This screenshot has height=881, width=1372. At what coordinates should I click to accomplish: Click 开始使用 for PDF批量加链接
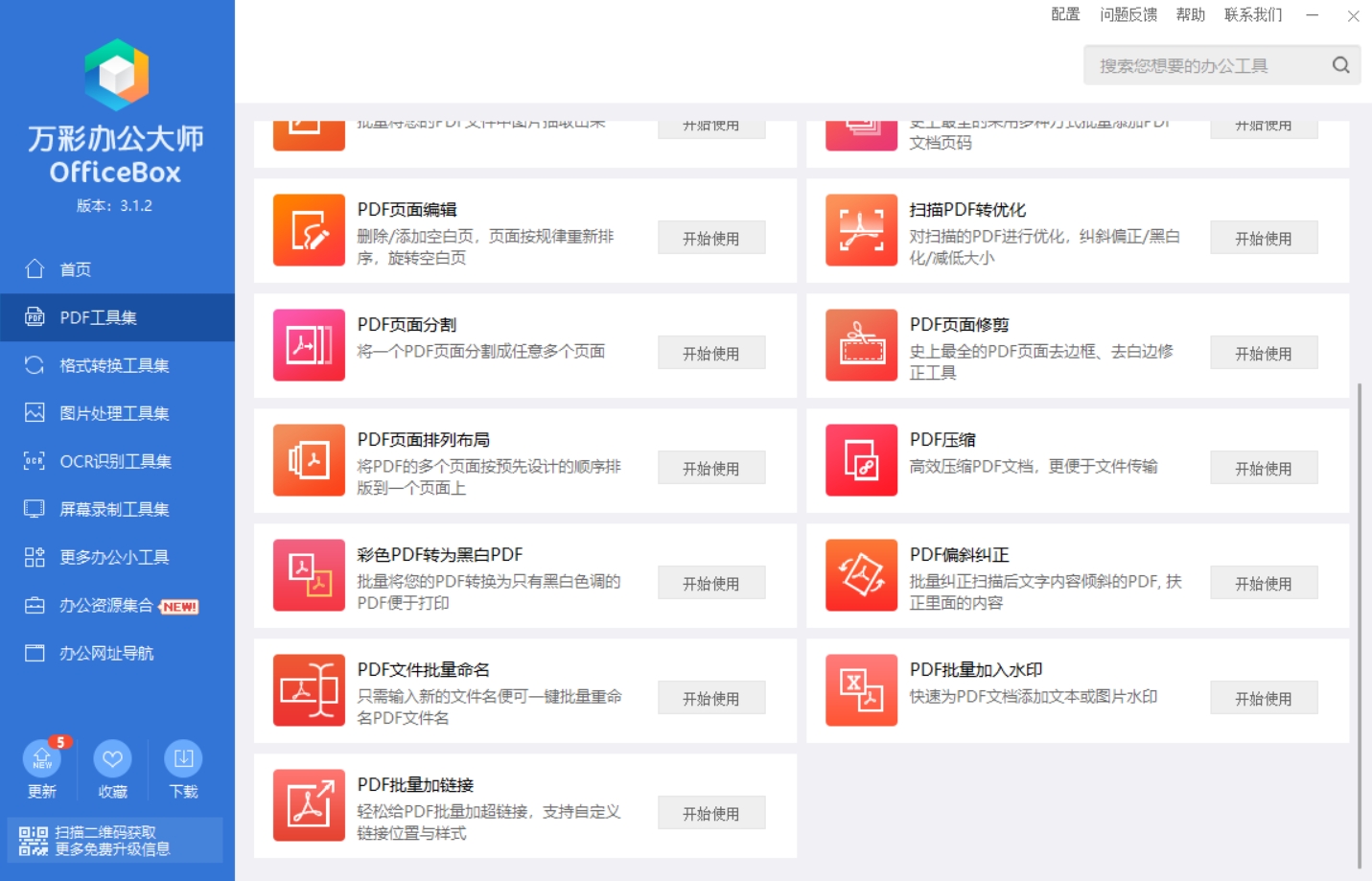711,813
